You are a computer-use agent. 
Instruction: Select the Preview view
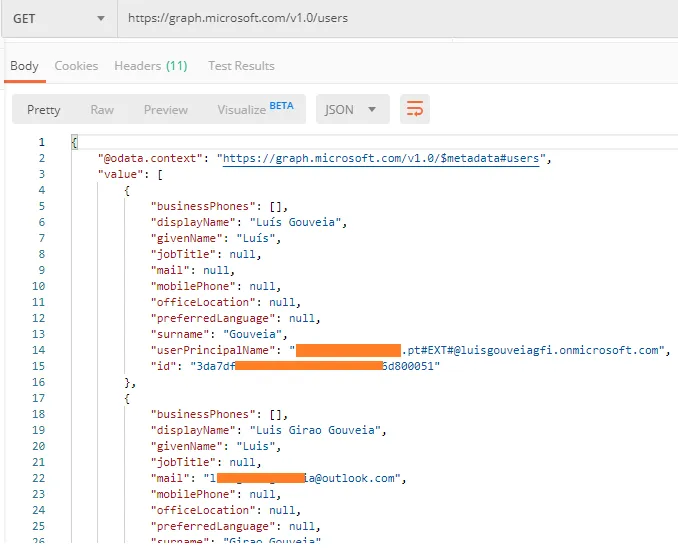[x=166, y=110]
